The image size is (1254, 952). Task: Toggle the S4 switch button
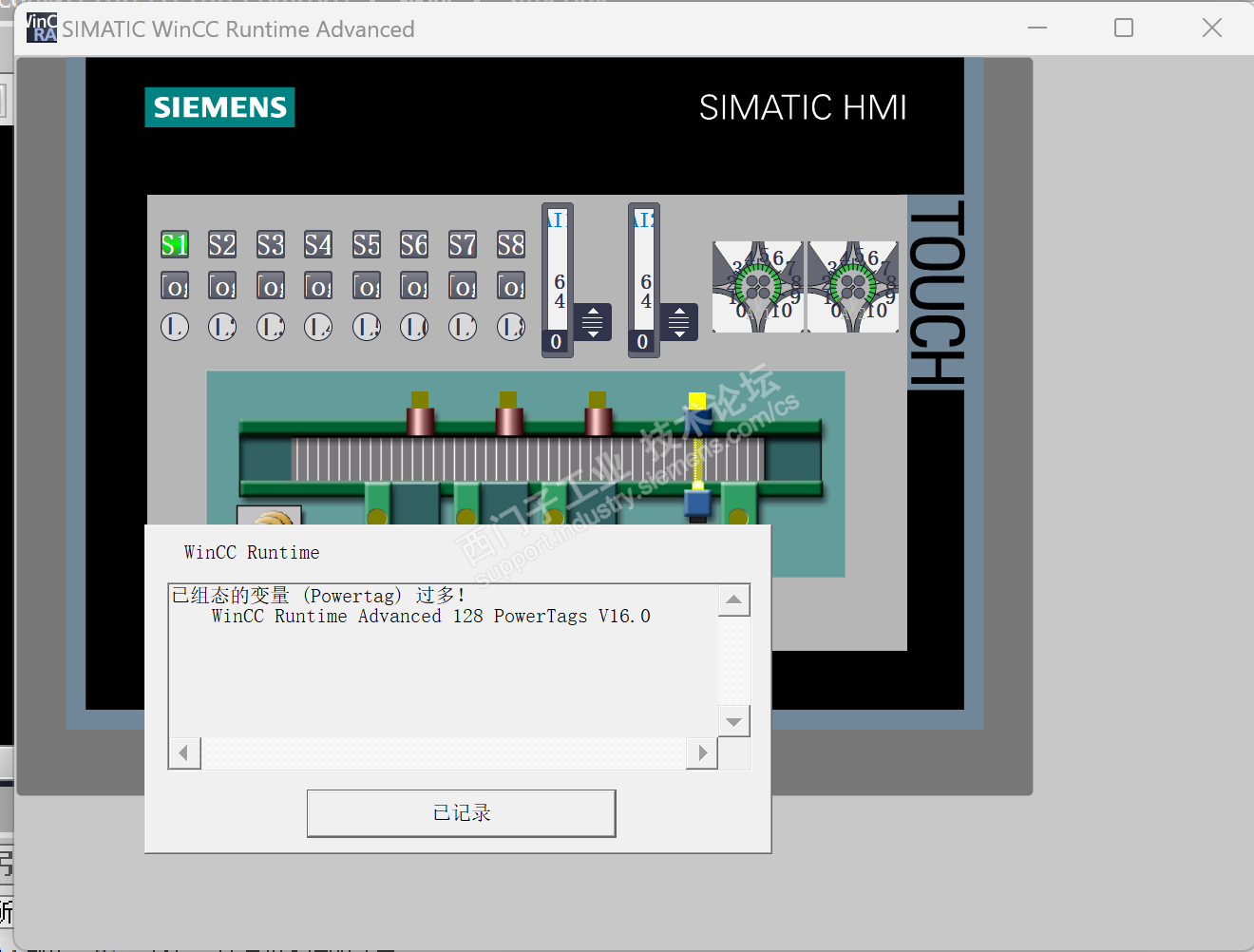(318, 245)
